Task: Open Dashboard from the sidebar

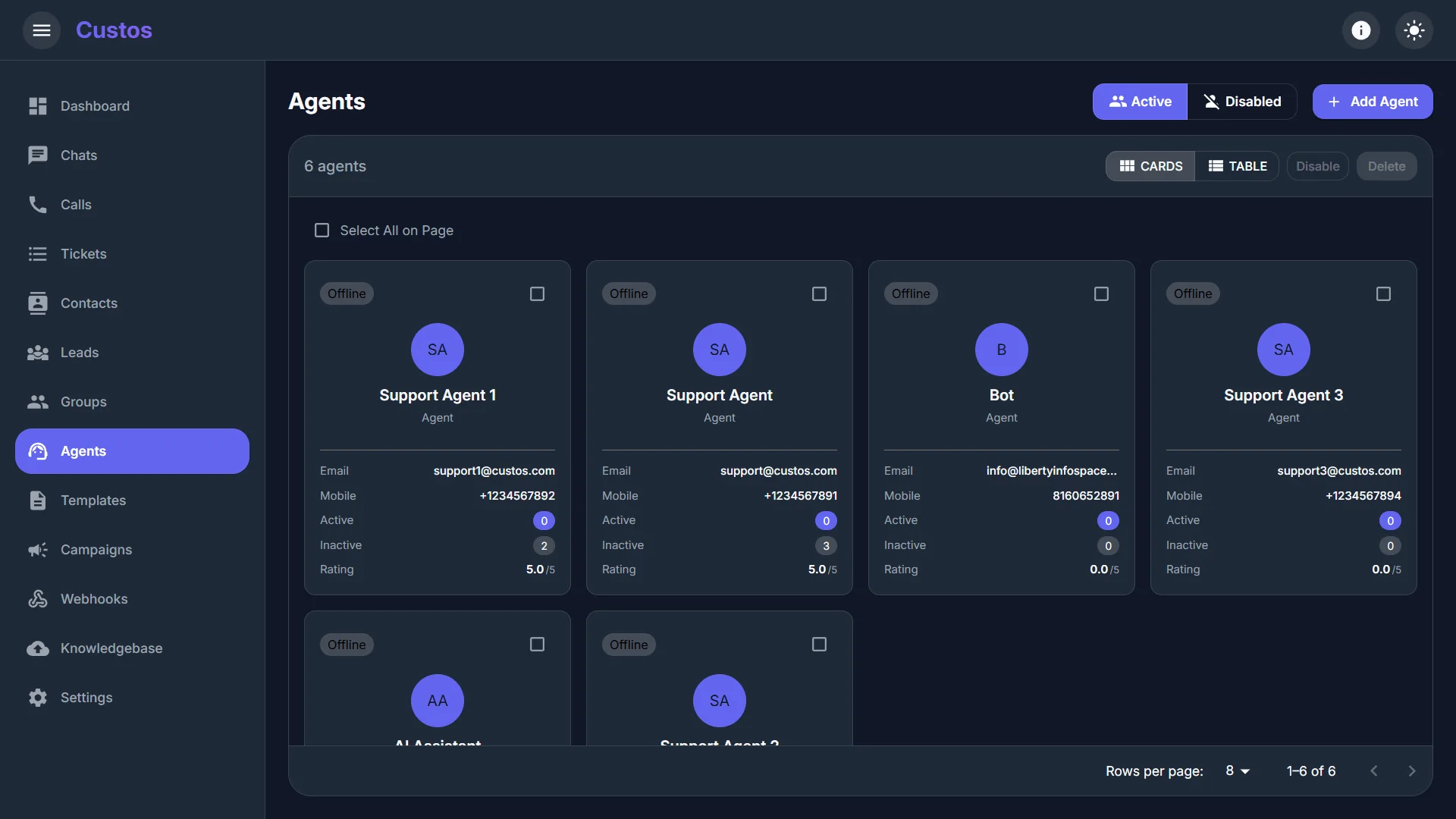Action: pyautogui.click(x=132, y=106)
